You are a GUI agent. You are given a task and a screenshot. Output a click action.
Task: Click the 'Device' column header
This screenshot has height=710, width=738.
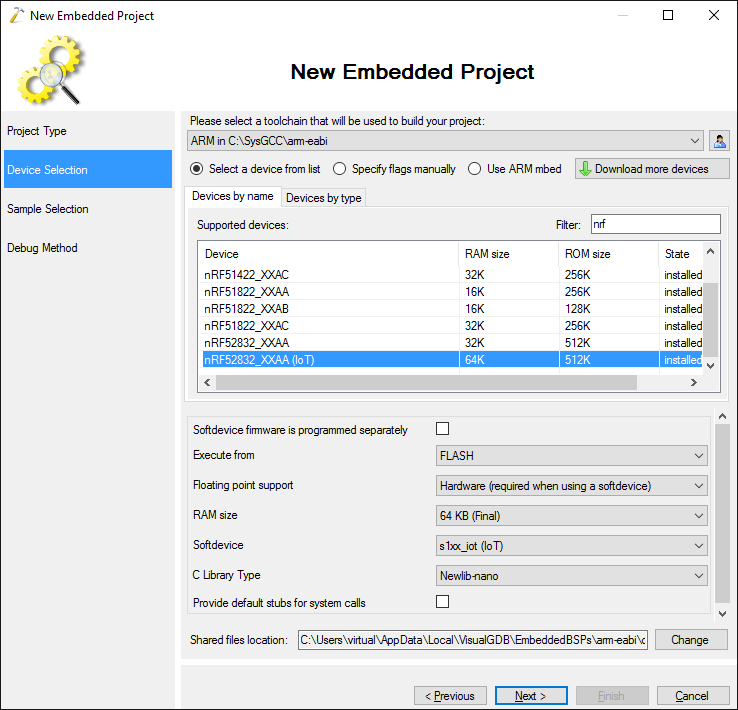(x=329, y=254)
